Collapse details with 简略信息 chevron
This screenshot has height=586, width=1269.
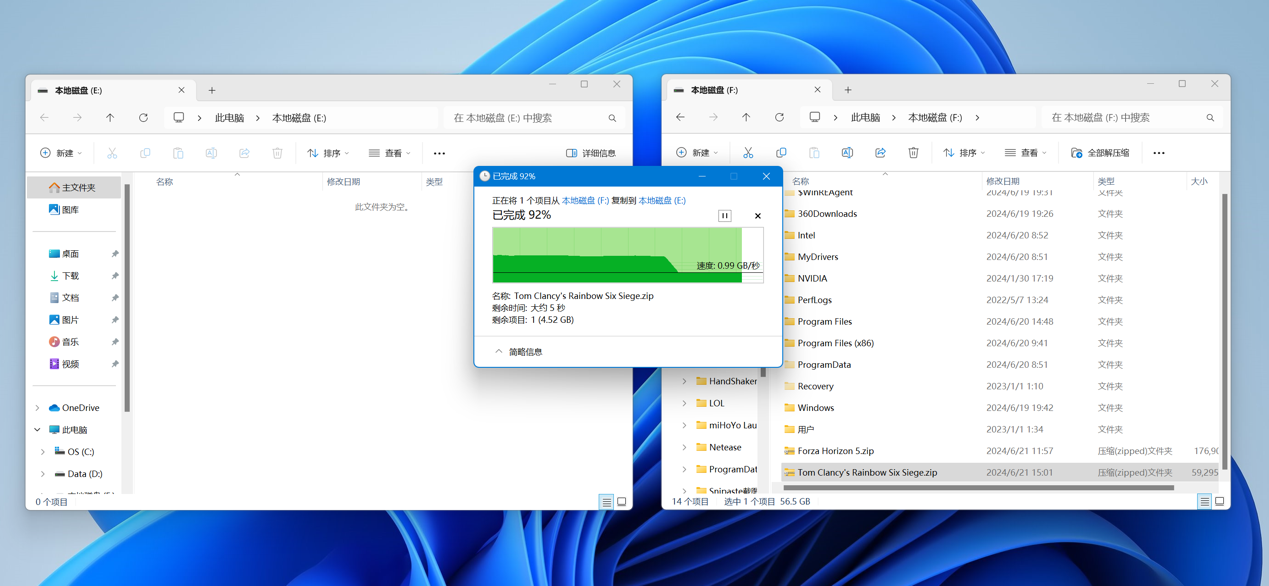[499, 352]
